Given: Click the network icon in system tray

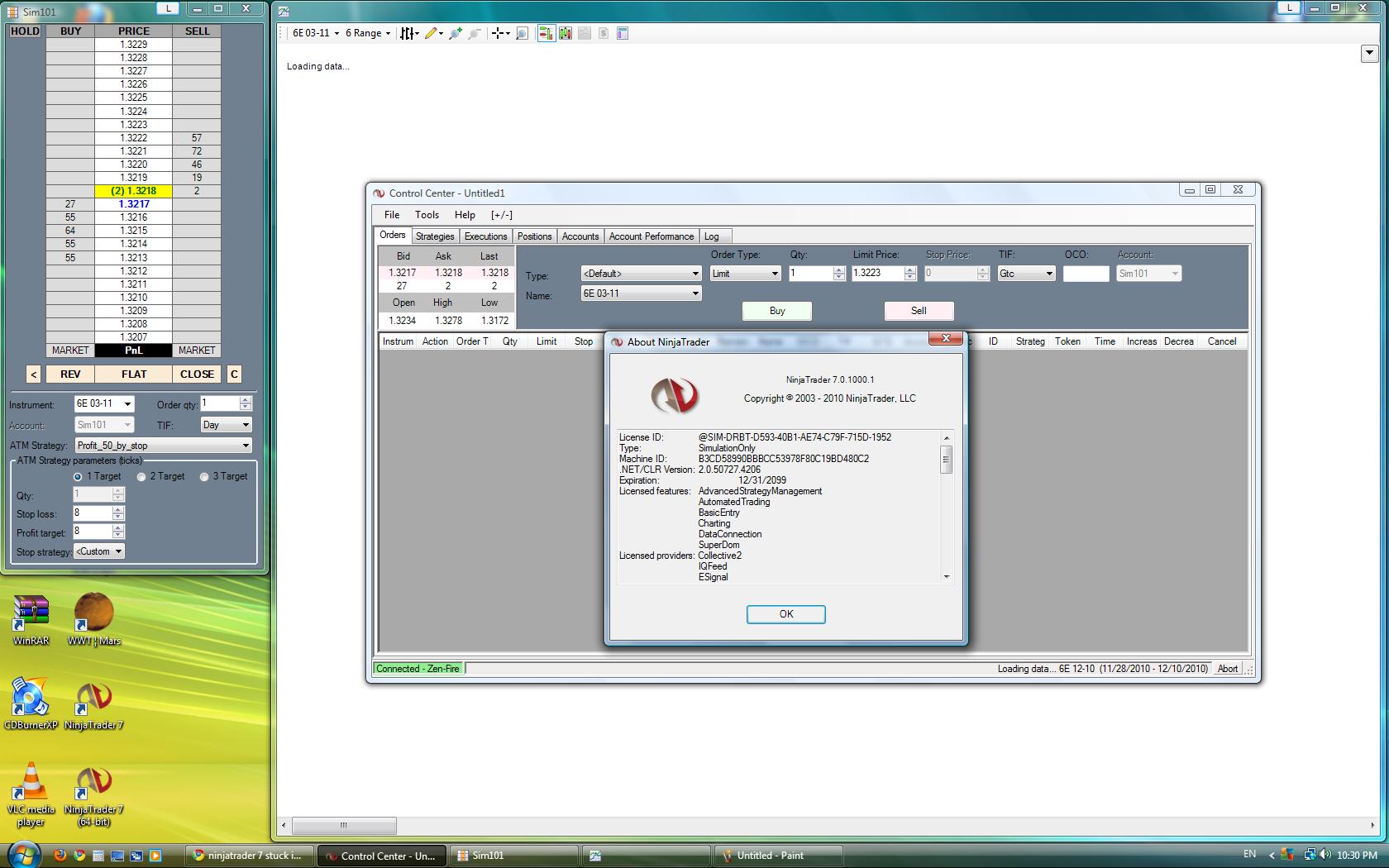Looking at the screenshot, I should 1310,855.
